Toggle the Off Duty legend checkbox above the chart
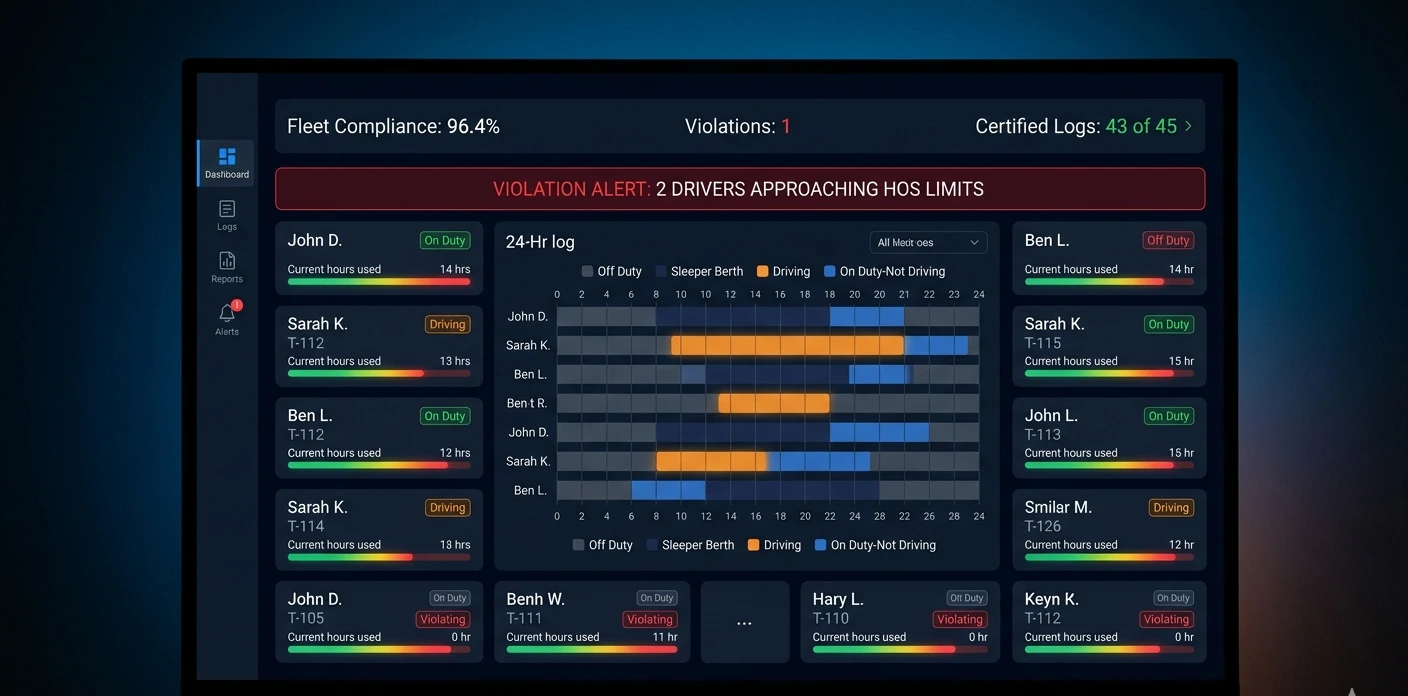 point(588,271)
